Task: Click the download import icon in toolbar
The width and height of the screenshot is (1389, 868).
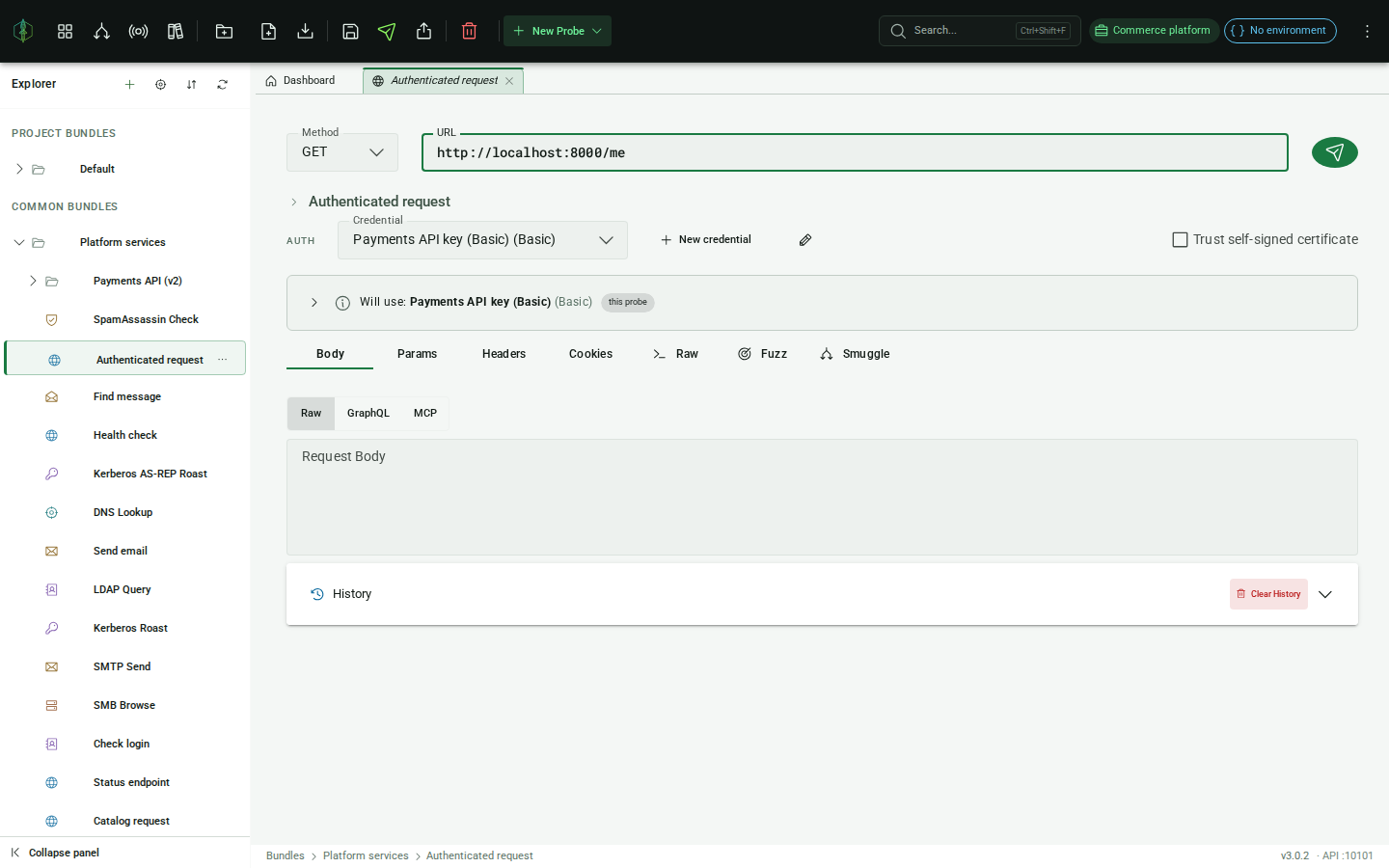Action: pyautogui.click(x=306, y=31)
